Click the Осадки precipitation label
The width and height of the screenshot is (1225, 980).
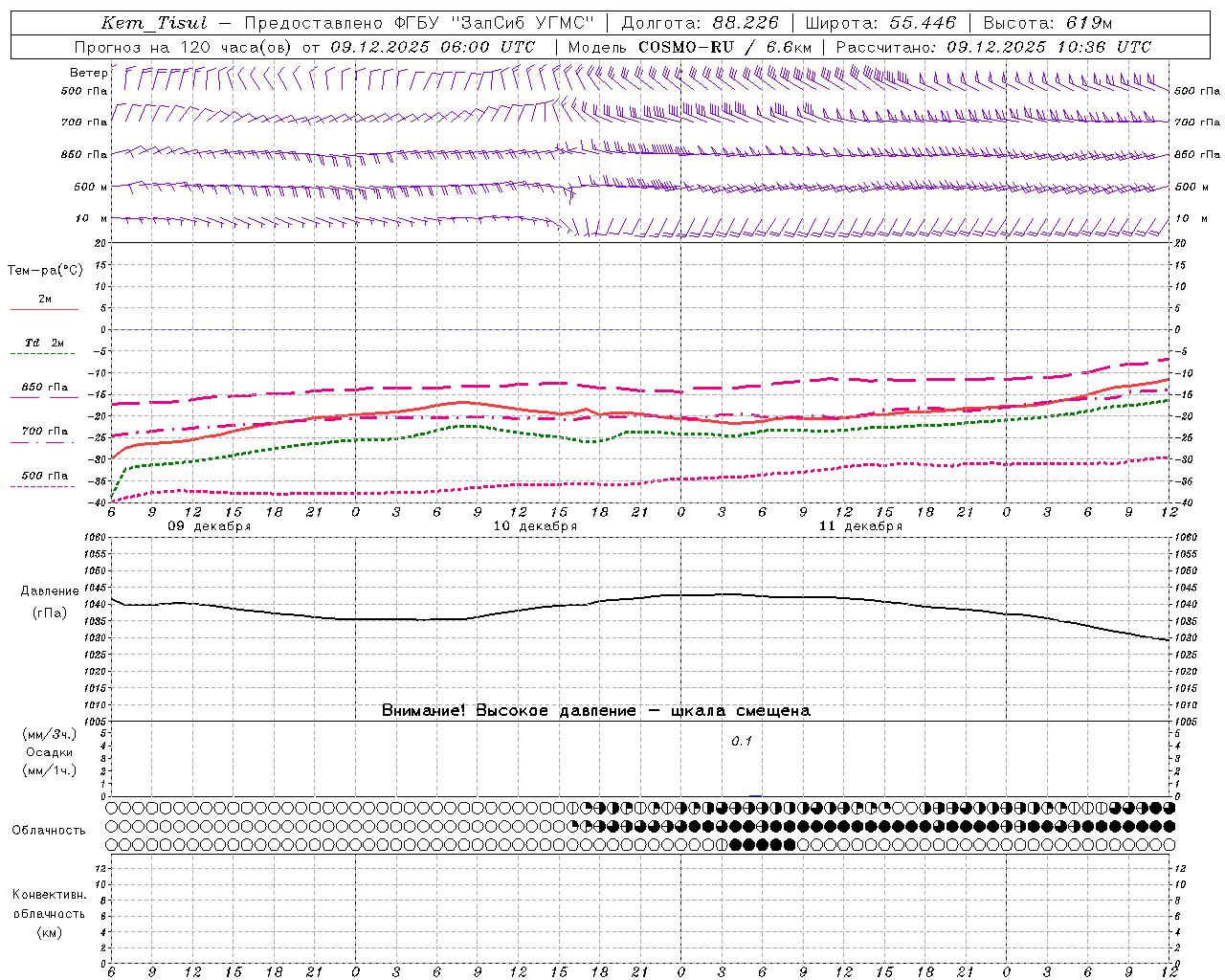[x=49, y=752]
